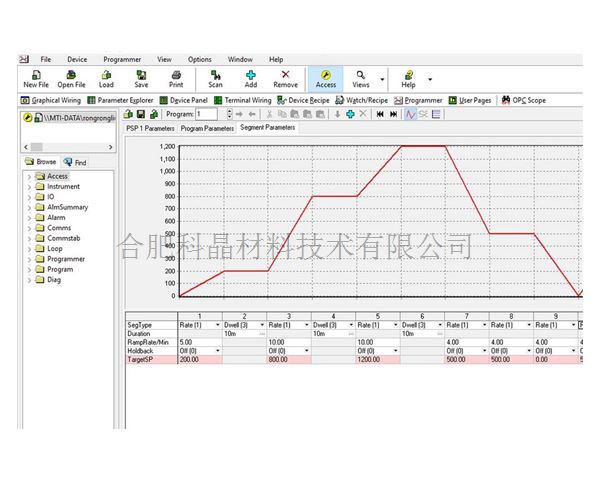Switch to the Program Parameters tab
The height and width of the screenshot is (500, 600).
(207, 129)
